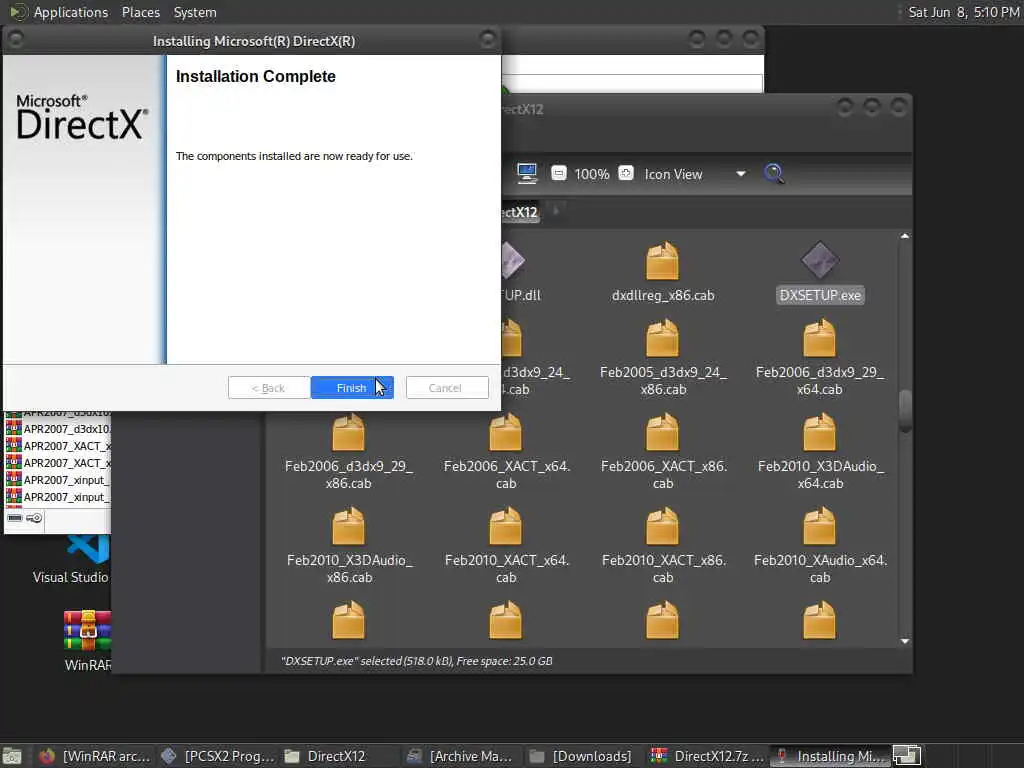
Task: Select Feb2006_d3dx9_29_x86.cab package icon
Action: [x=348, y=432]
